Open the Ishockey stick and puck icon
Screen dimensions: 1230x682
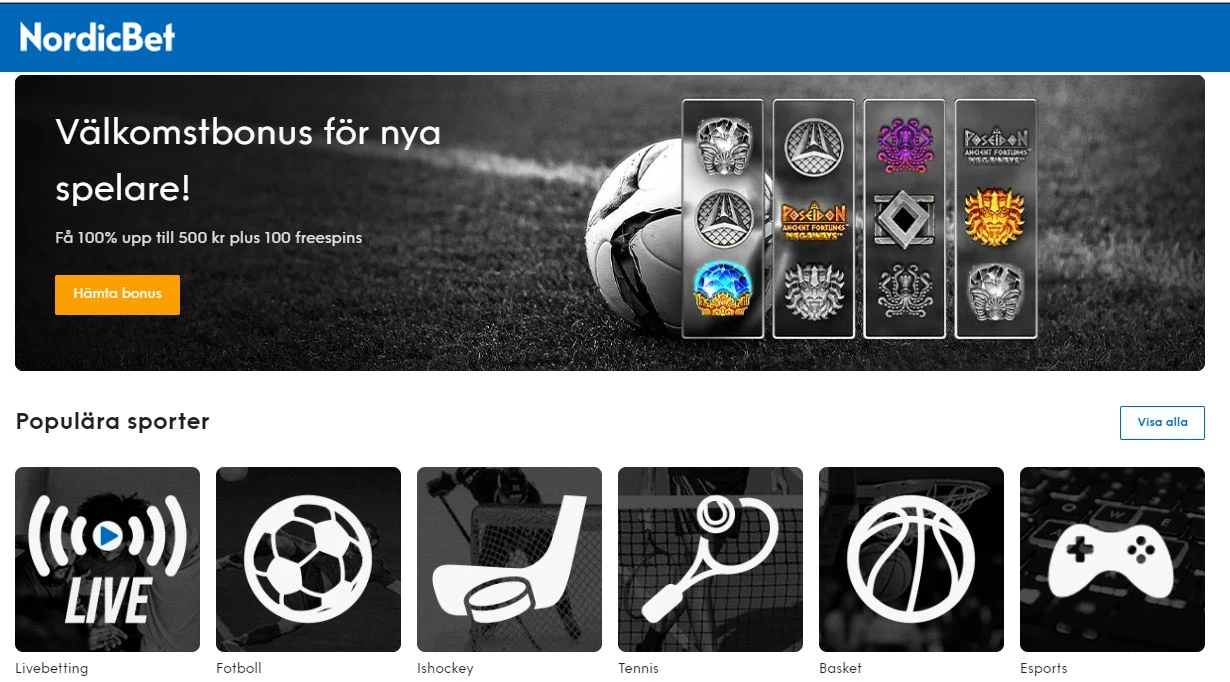pos(509,559)
